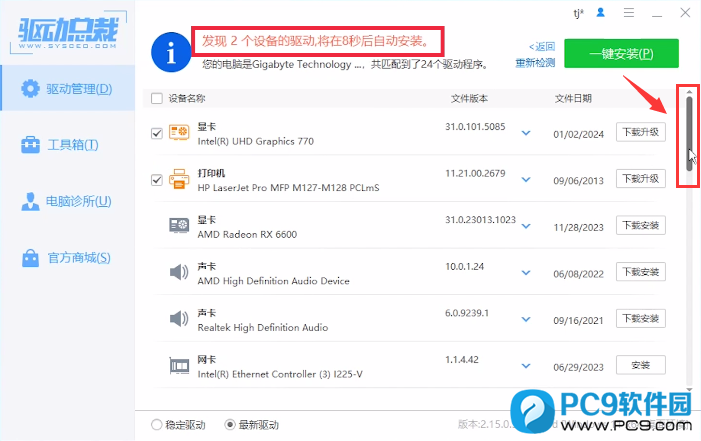The height and width of the screenshot is (441, 701).
Task: Click version text 6.0.9239.1
Action: tap(467, 313)
